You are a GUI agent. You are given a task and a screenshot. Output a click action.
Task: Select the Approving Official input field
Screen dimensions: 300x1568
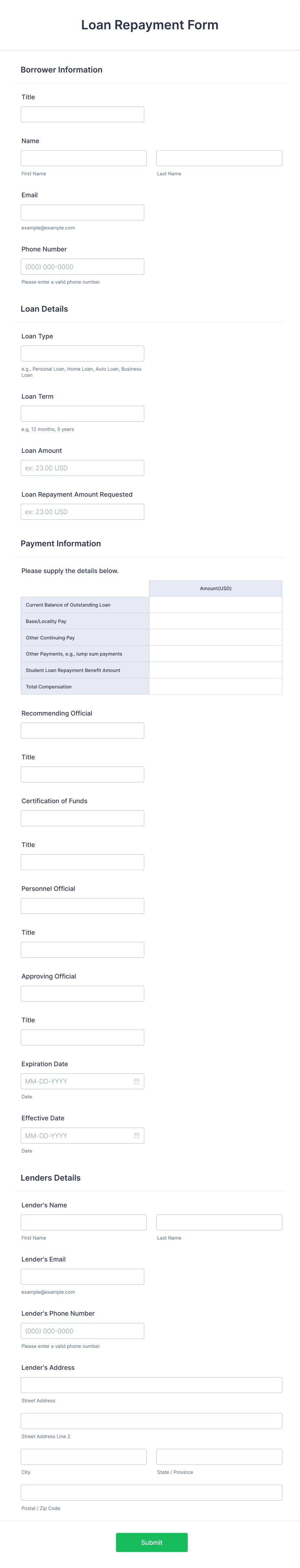[82, 993]
